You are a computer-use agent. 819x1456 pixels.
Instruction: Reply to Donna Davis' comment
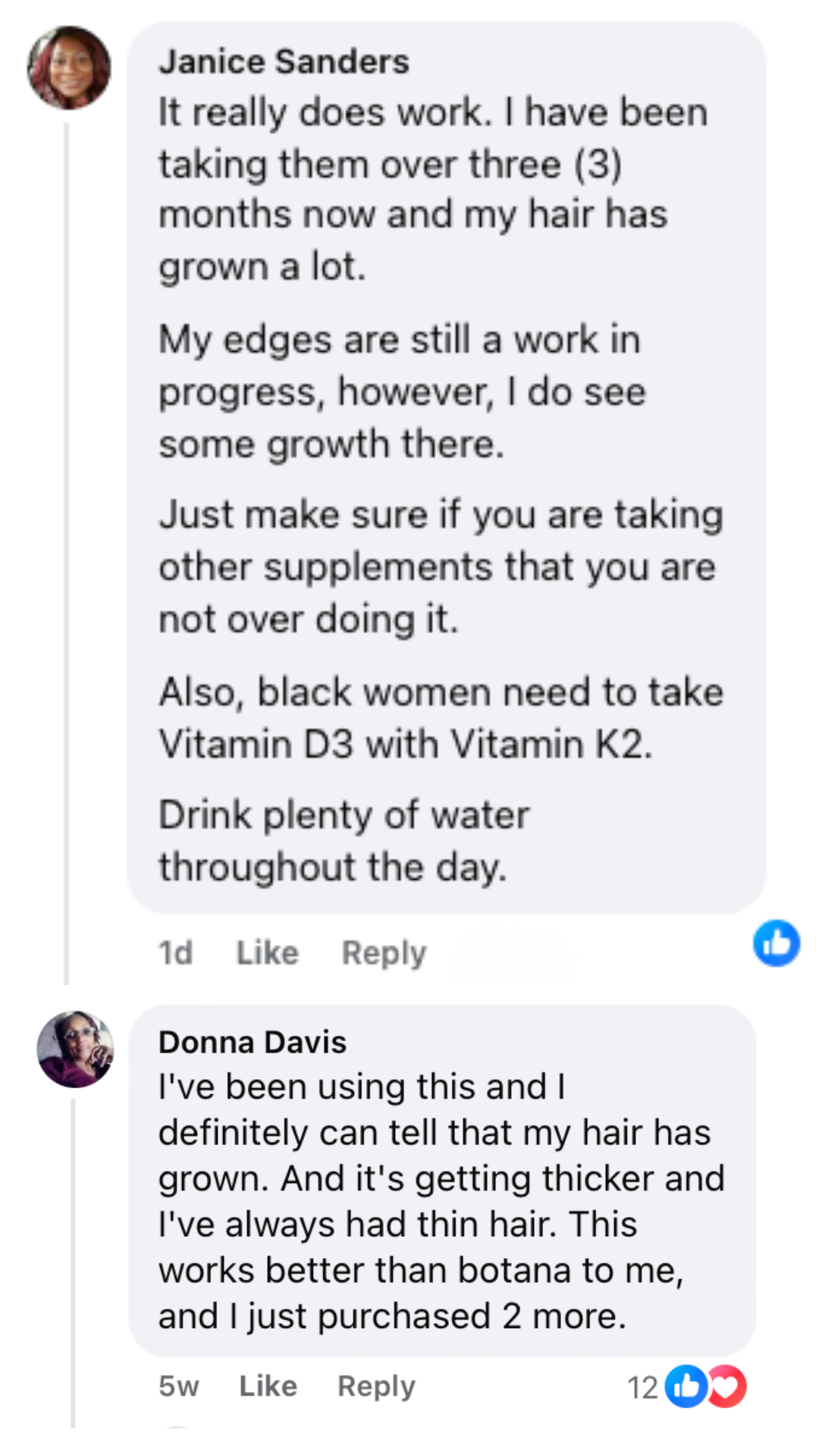376,1386
